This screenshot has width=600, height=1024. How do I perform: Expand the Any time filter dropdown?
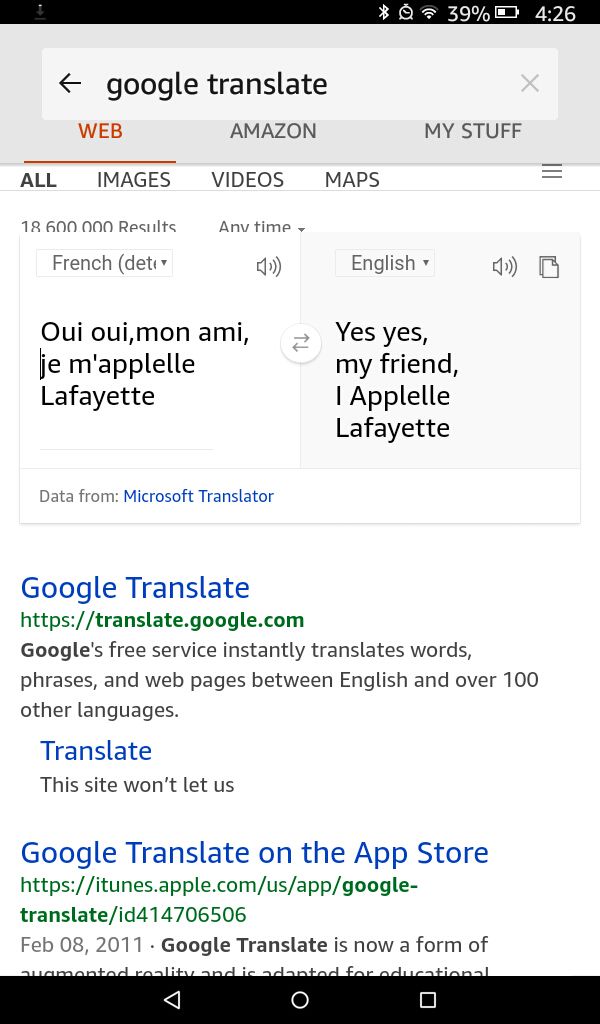click(262, 227)
